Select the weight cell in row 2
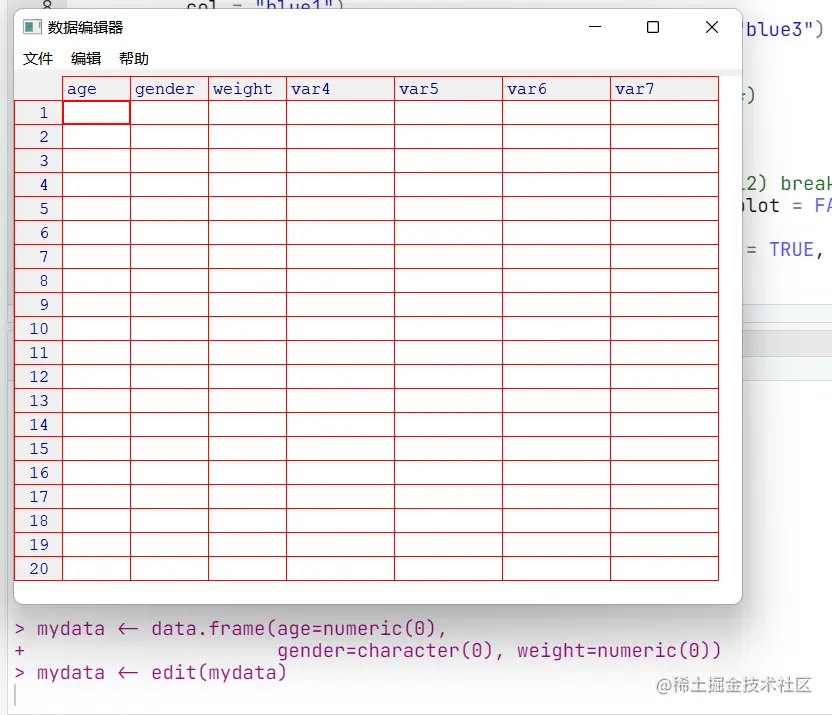832x715 pixels. pyautogui.click(x=247, y=137)
